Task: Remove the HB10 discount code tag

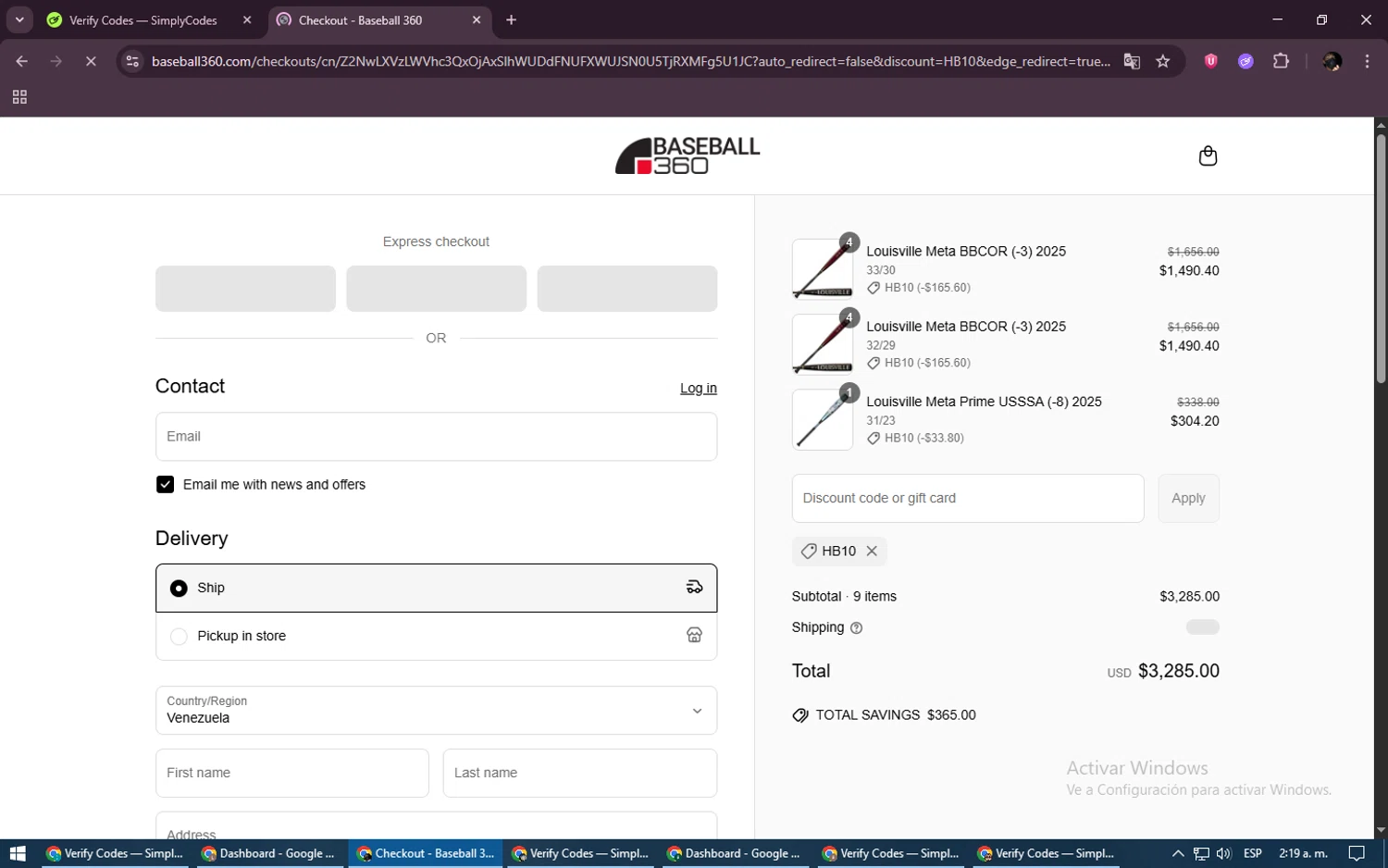Action: click(872, 551)
